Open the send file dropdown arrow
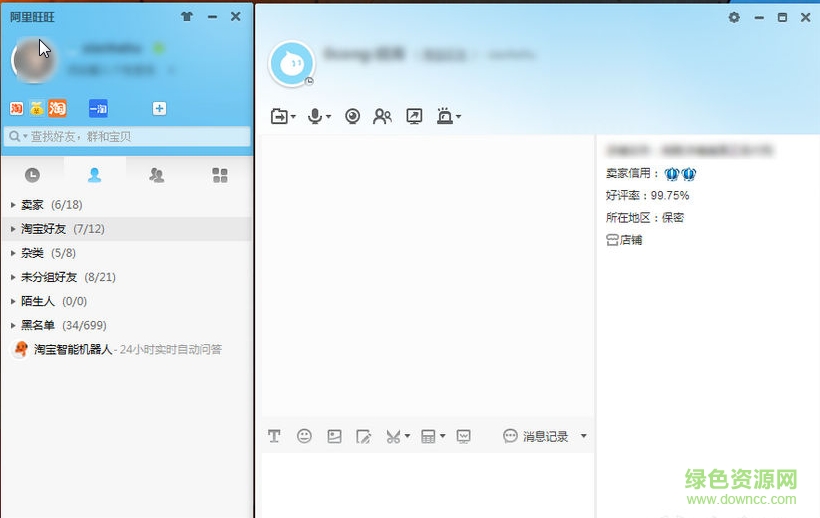Image resolution: width=820 pixels, height=518 pixels. pyautogui.click(x=292, y=118)
